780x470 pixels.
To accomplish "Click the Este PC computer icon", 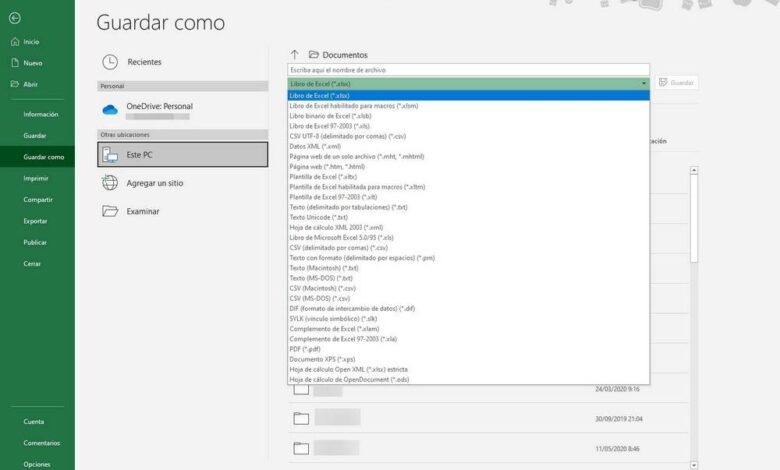I will tap(110, 155).
